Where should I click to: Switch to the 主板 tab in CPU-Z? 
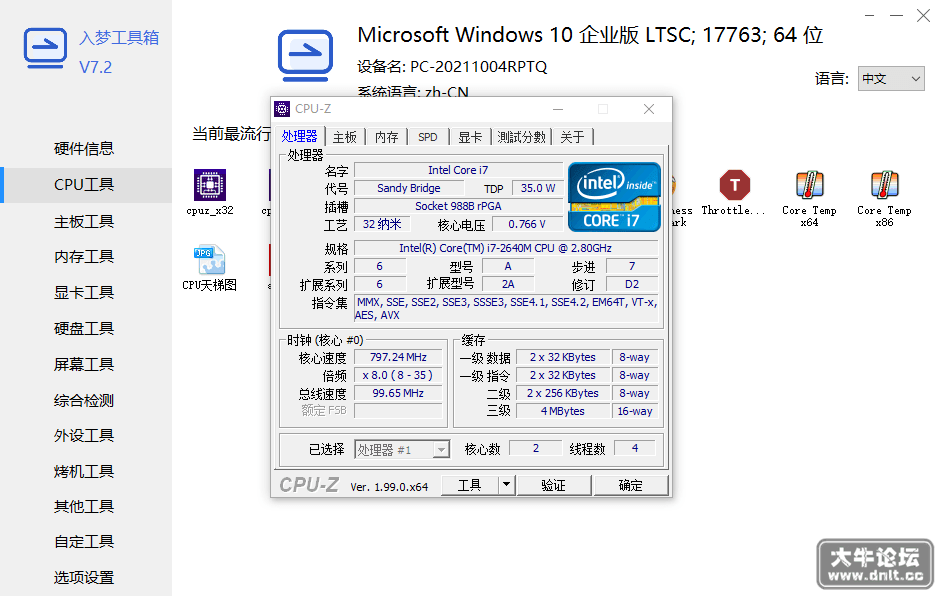coord(345,137)
